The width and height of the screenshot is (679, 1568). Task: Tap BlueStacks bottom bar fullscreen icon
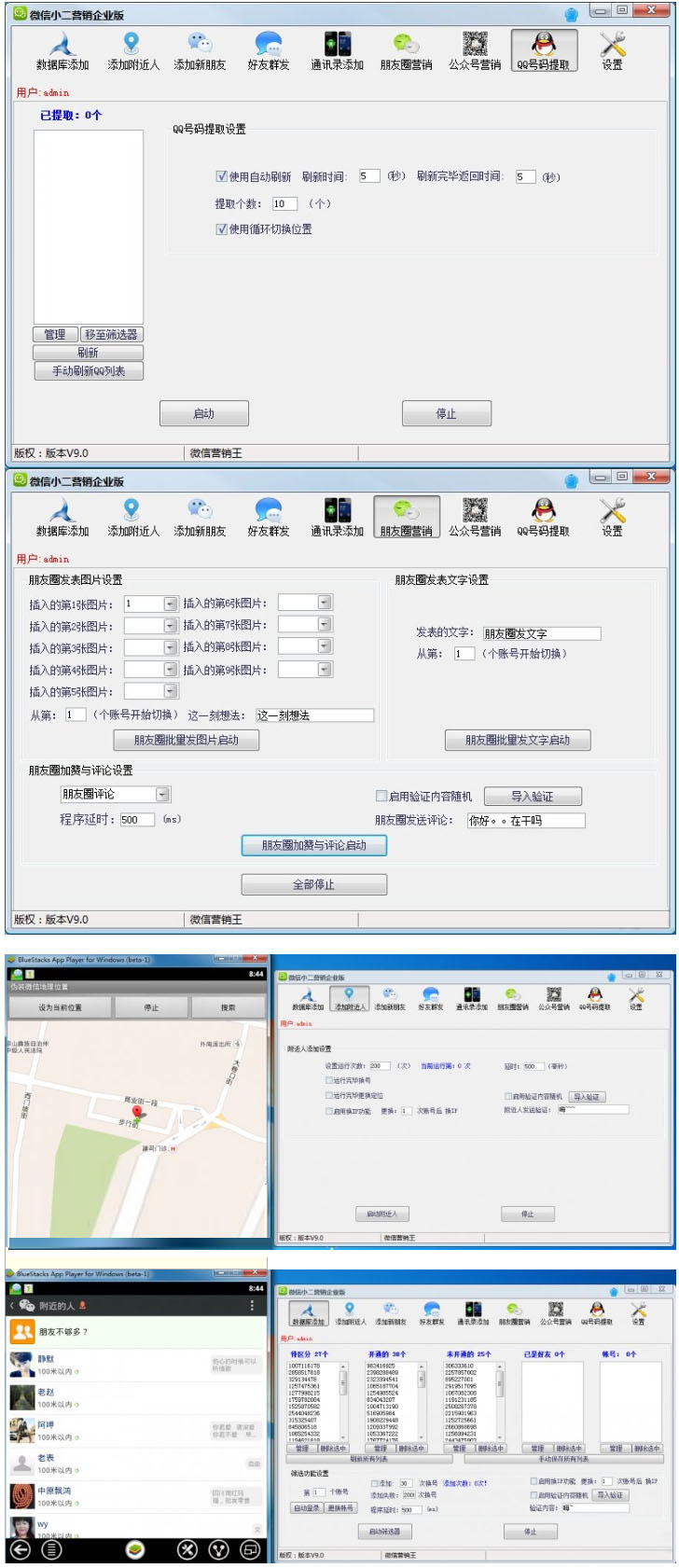coord(250,1549)
